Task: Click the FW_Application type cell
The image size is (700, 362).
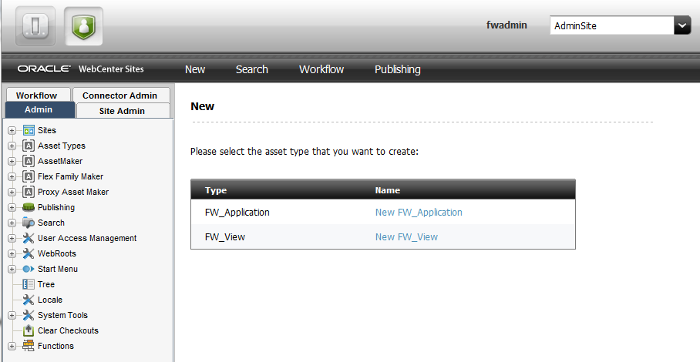Action: tap(237, 212)
